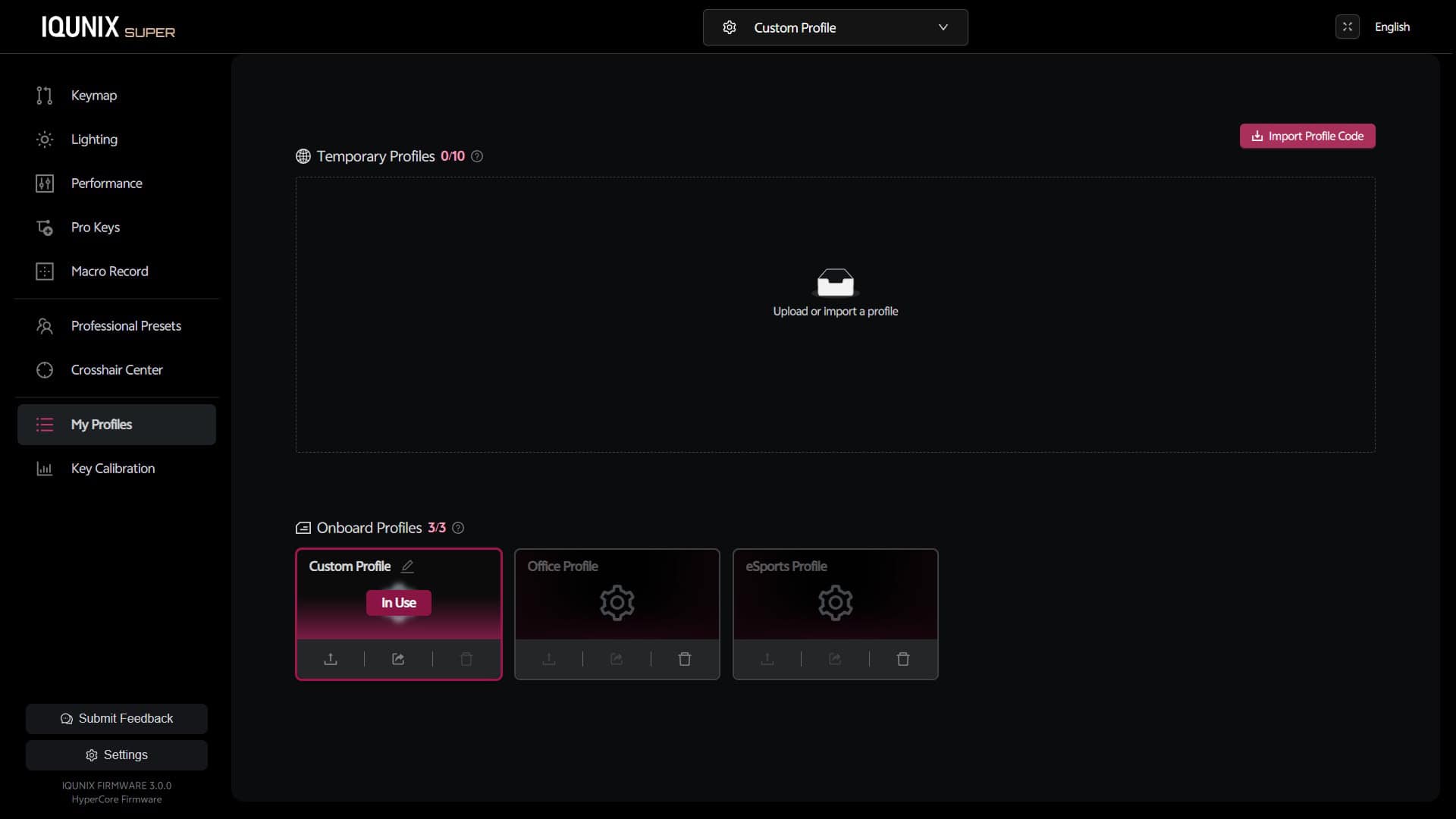1456x819 pixels.
Task: Click Upload or import a profile inbox
Action: click(x=835, y=284)
